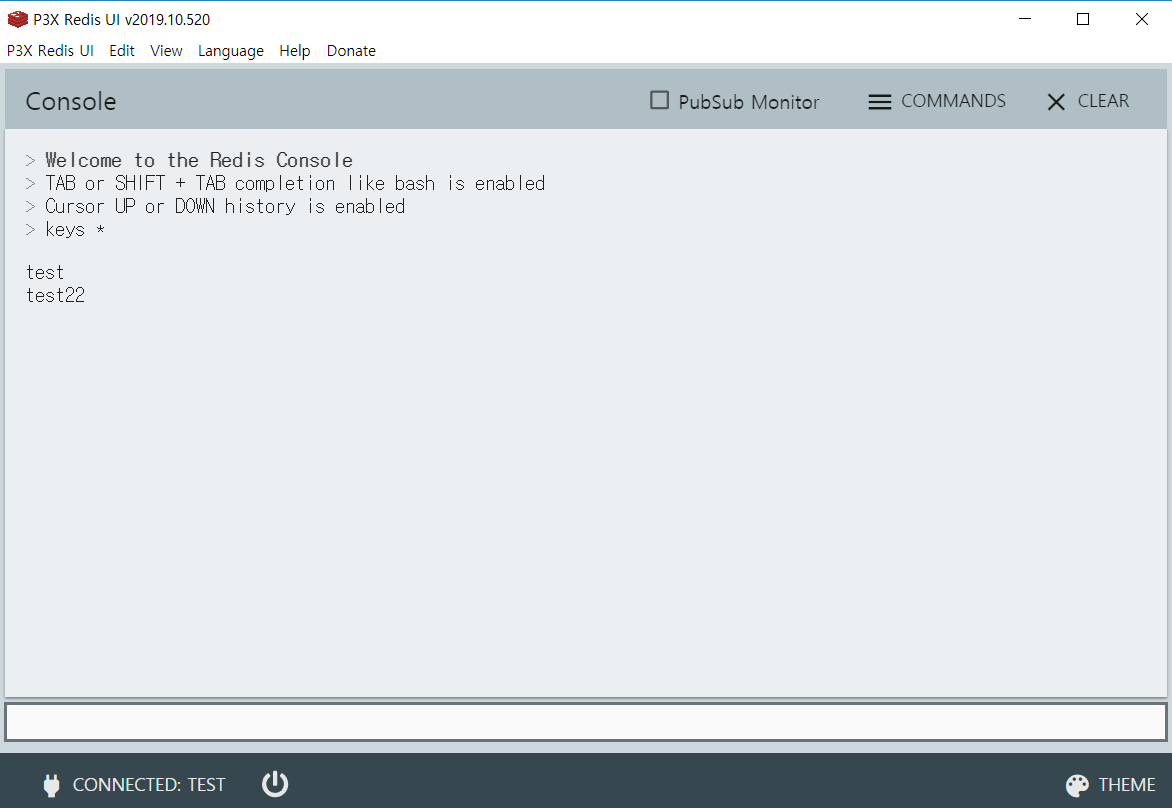Minimize the P3X Redis UI window
This screenshot has width=1172, height=808.
coord(1026,19)
